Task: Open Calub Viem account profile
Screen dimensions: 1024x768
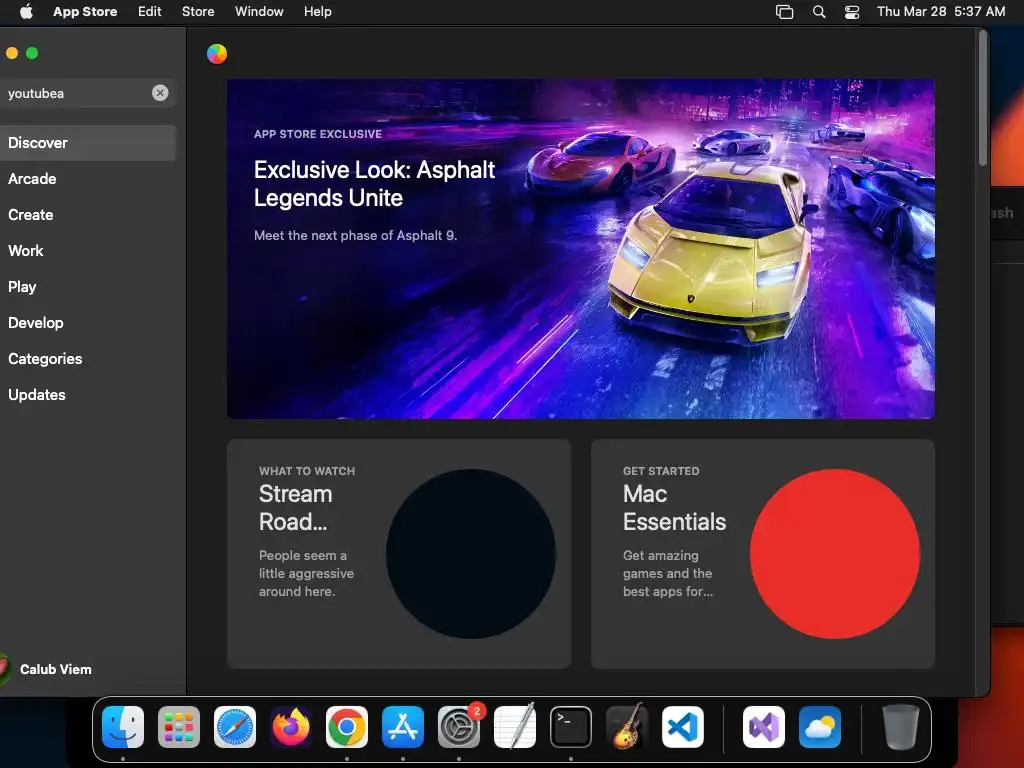Action: point(47,669)
